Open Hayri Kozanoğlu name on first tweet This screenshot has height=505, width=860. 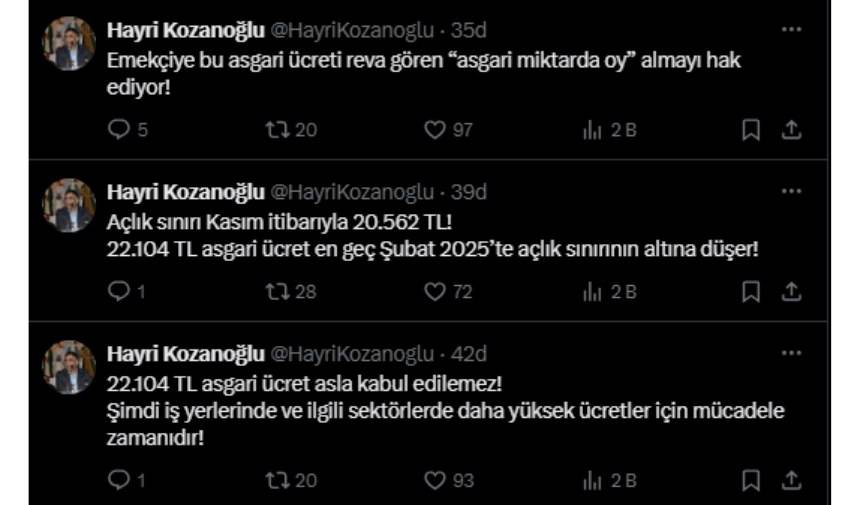[185, 30]
